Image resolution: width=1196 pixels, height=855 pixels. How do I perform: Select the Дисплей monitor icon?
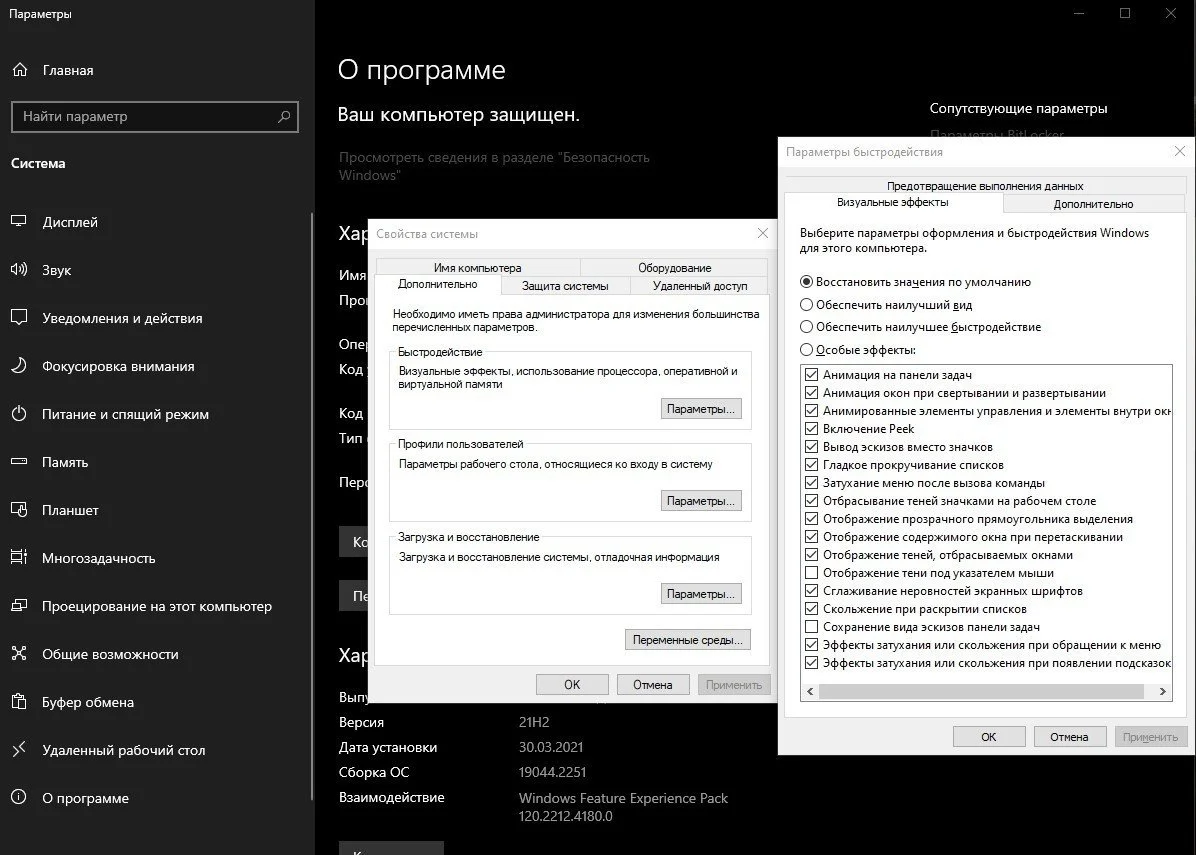[x=19, y=221]
